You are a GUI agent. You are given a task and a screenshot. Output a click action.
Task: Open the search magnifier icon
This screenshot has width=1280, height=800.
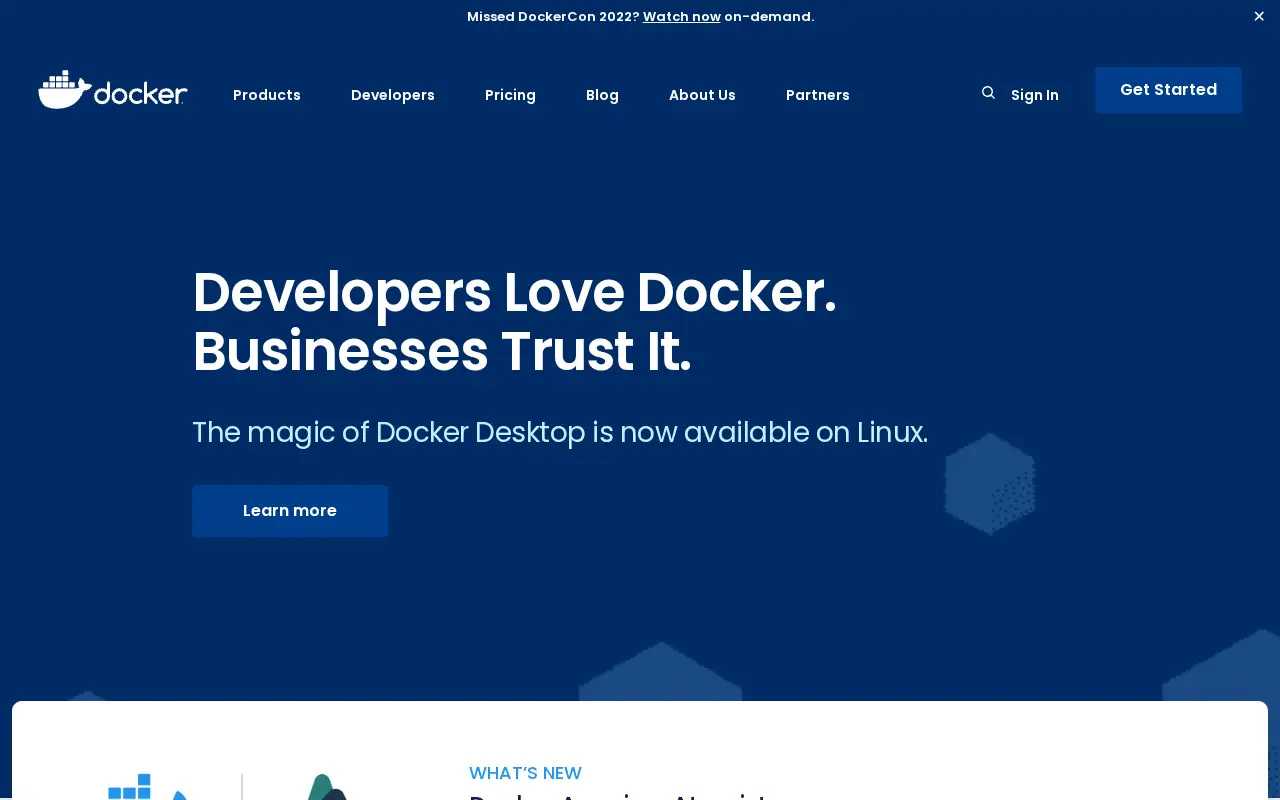click(x=988, y=93)
